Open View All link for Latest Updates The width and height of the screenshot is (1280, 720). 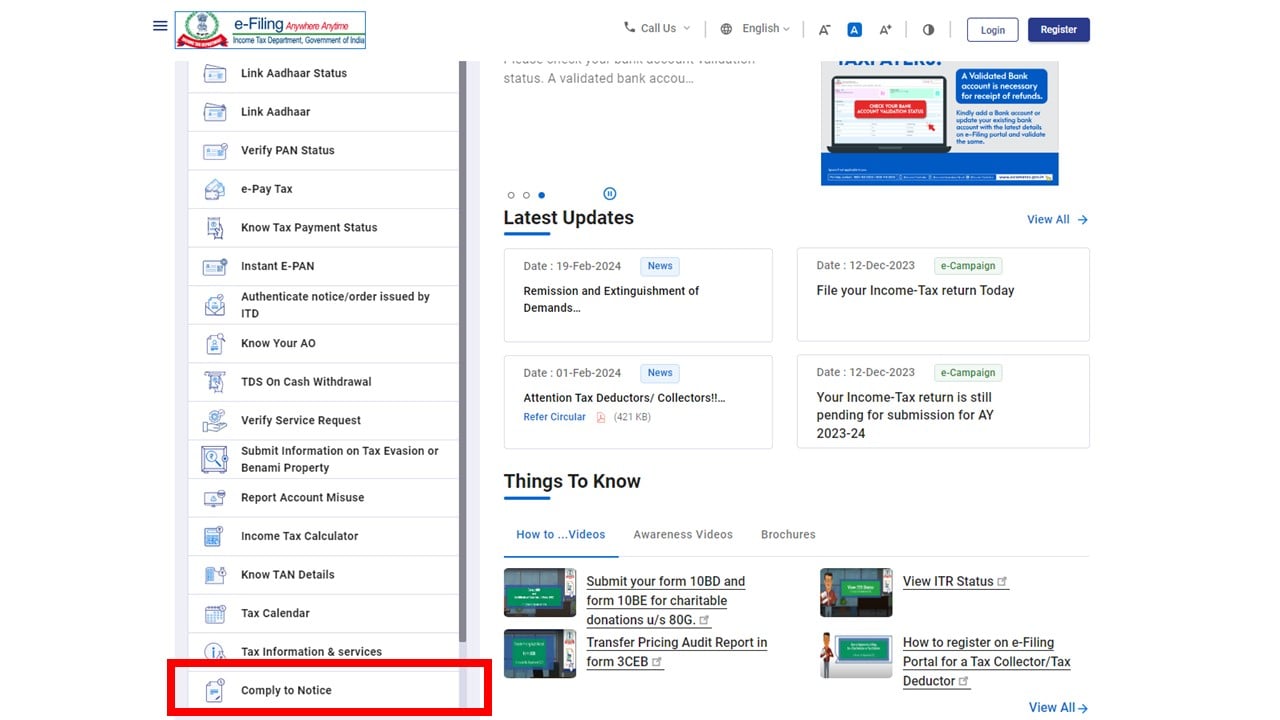click(x=1057, y=219)
